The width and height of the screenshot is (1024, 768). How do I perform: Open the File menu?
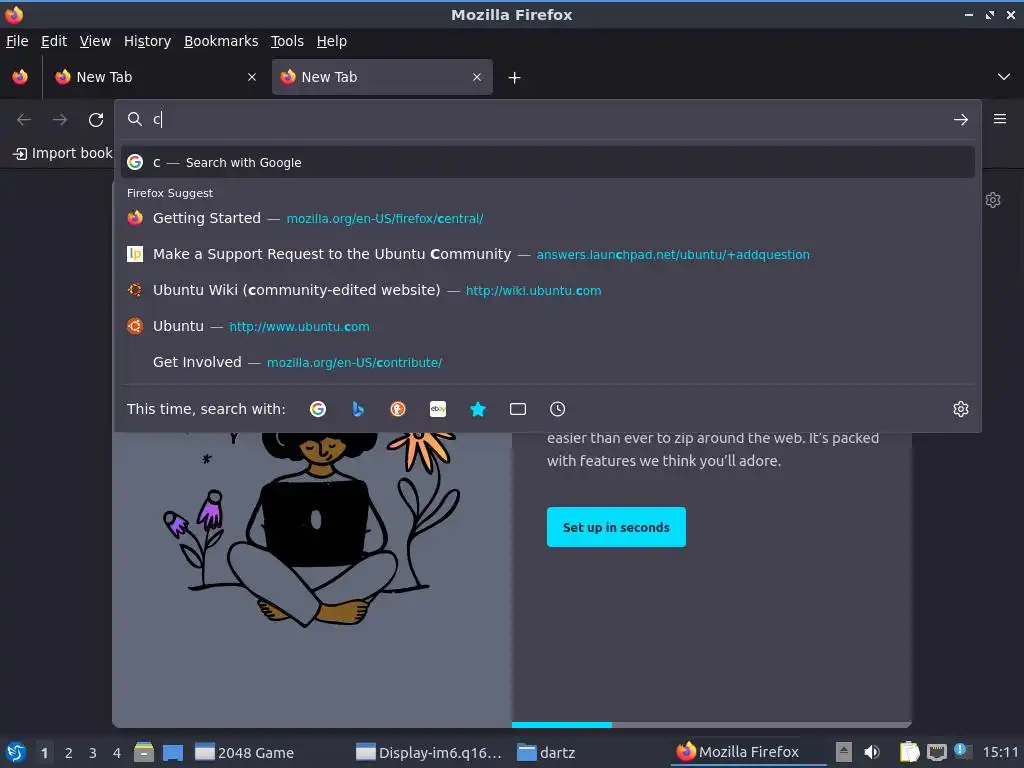(x=17, y=41)
